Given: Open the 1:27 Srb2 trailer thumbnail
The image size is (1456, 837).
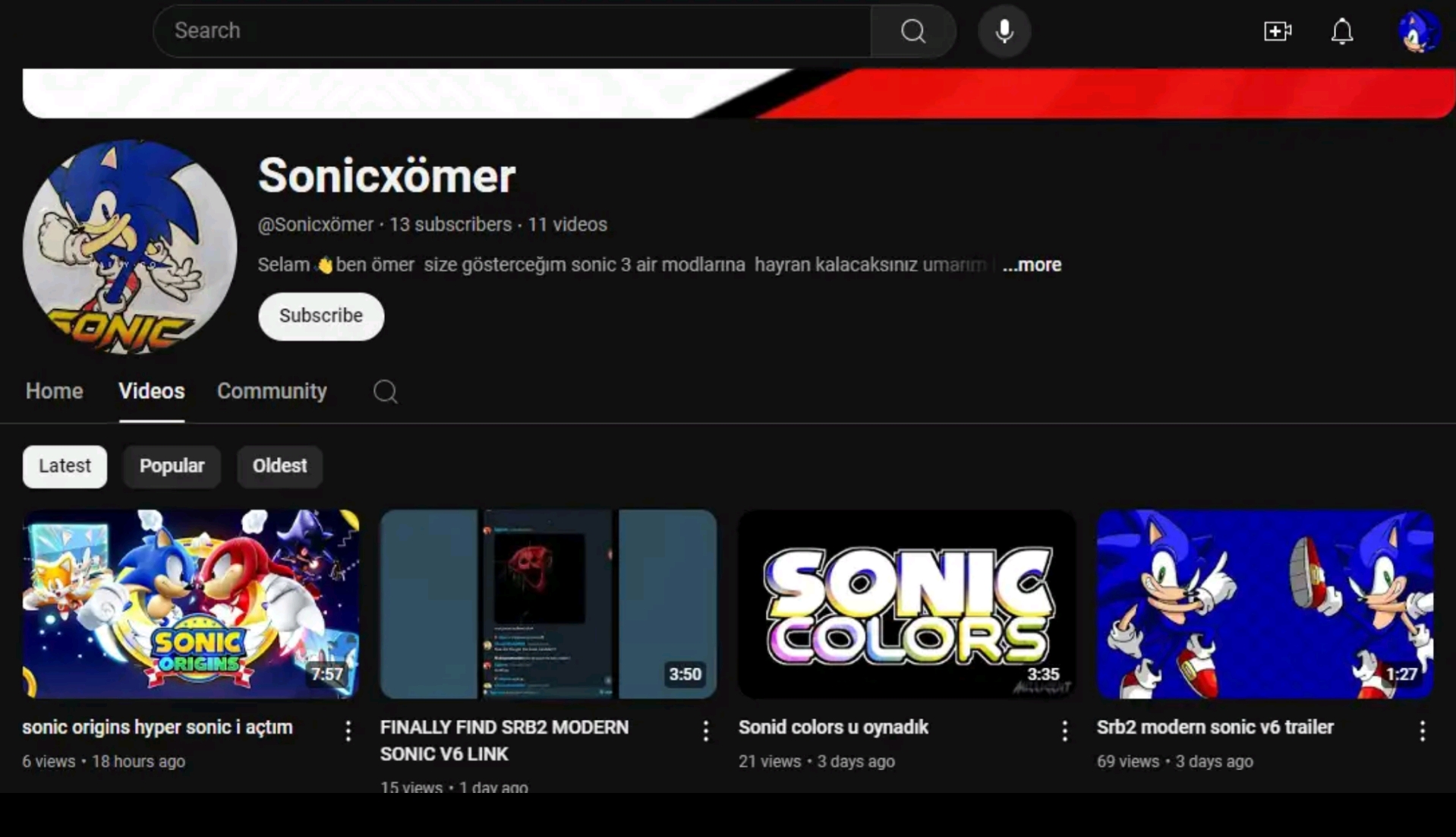Looking at the screenshot, I should (x=1265, y=604).
